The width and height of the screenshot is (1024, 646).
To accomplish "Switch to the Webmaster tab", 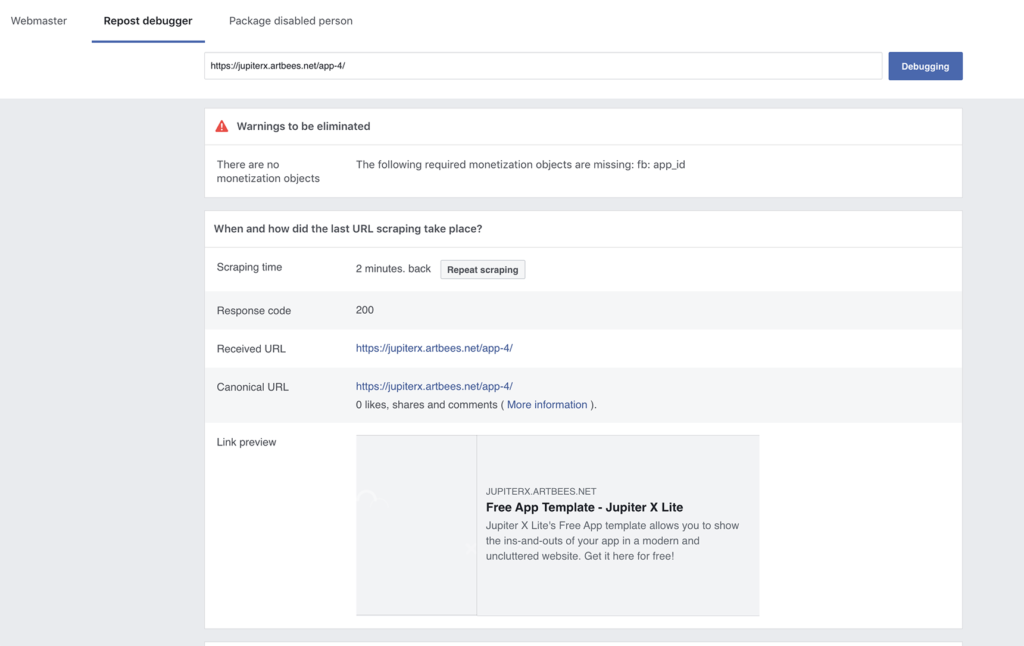I will (39, 21).
